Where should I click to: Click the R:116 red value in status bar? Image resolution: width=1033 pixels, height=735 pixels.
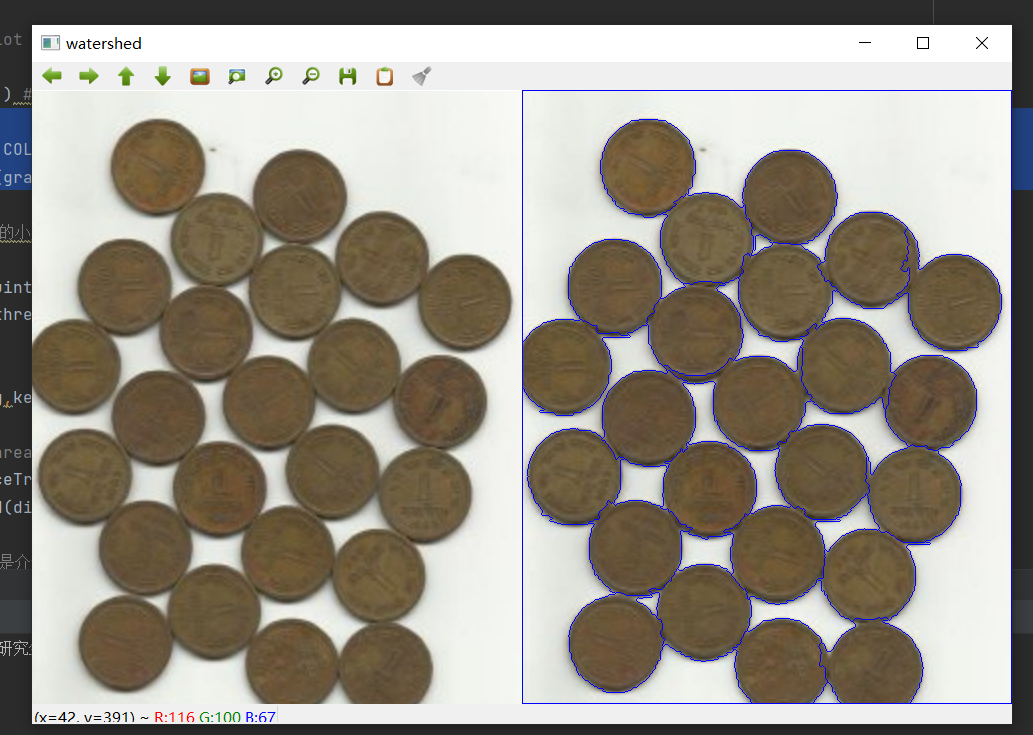[174, 717]
